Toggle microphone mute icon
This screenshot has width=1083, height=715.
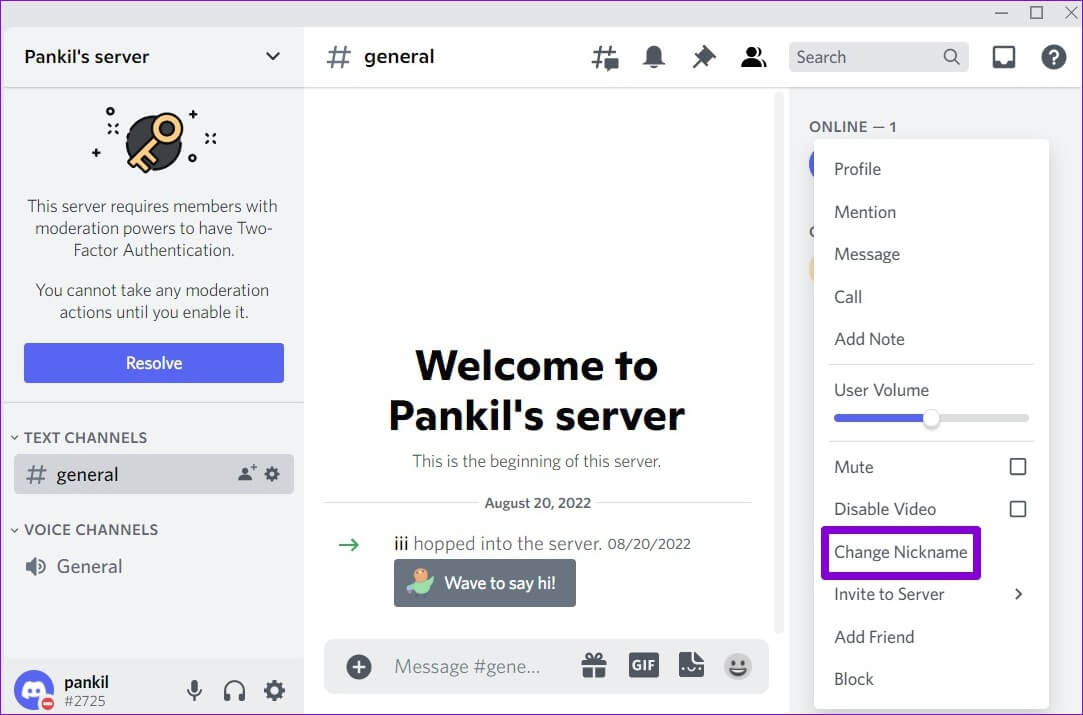[195, 690]
